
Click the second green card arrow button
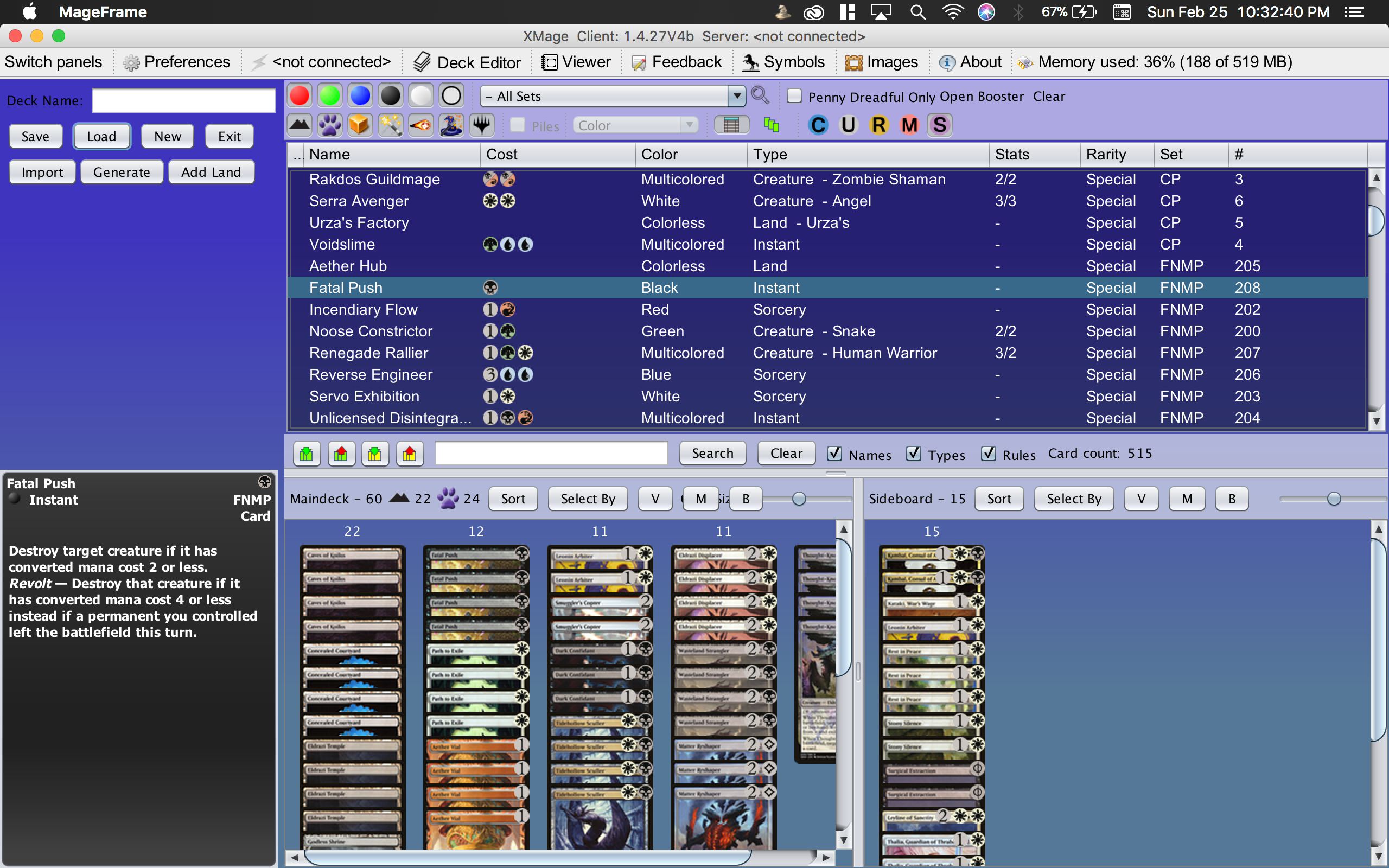[341, 454]
